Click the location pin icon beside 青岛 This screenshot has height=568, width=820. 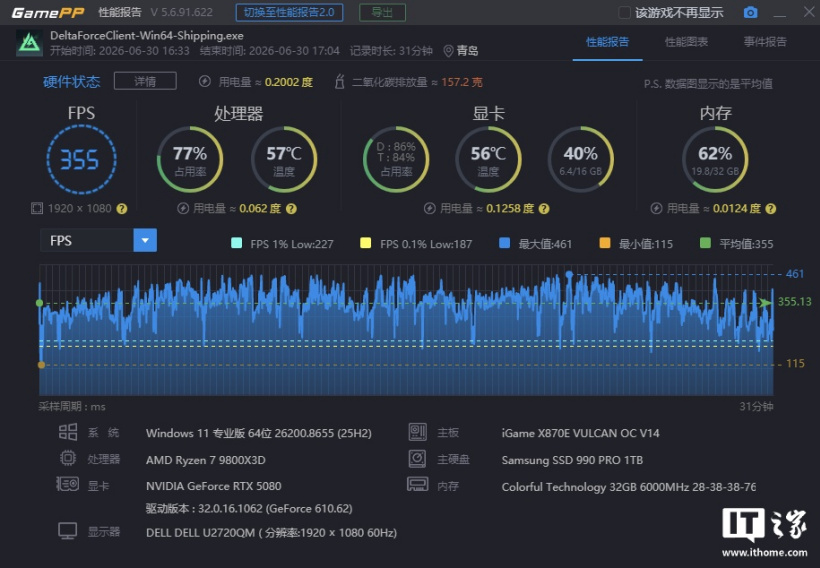point(448,51)
